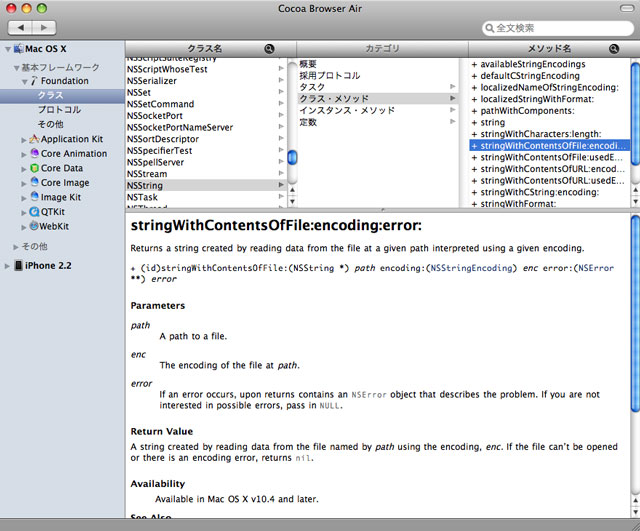640x531 pixels.
Task: Click the search icon in クラス名 header
Action: point(269,49)
